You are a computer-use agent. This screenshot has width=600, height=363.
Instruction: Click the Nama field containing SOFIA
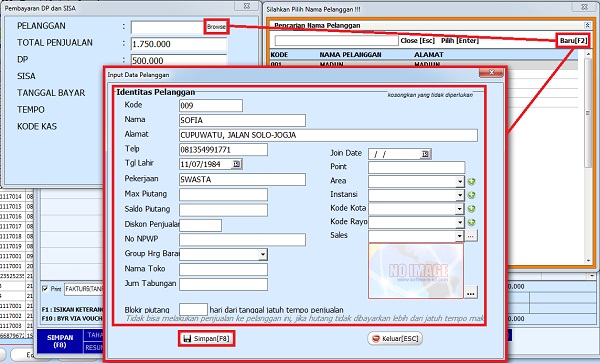pyautogui.click(x=242, y=120)
